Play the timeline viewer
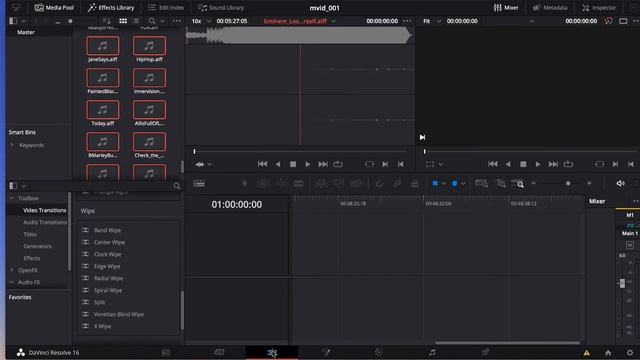This screenshot has height=360, width=640. coord(538,164)
